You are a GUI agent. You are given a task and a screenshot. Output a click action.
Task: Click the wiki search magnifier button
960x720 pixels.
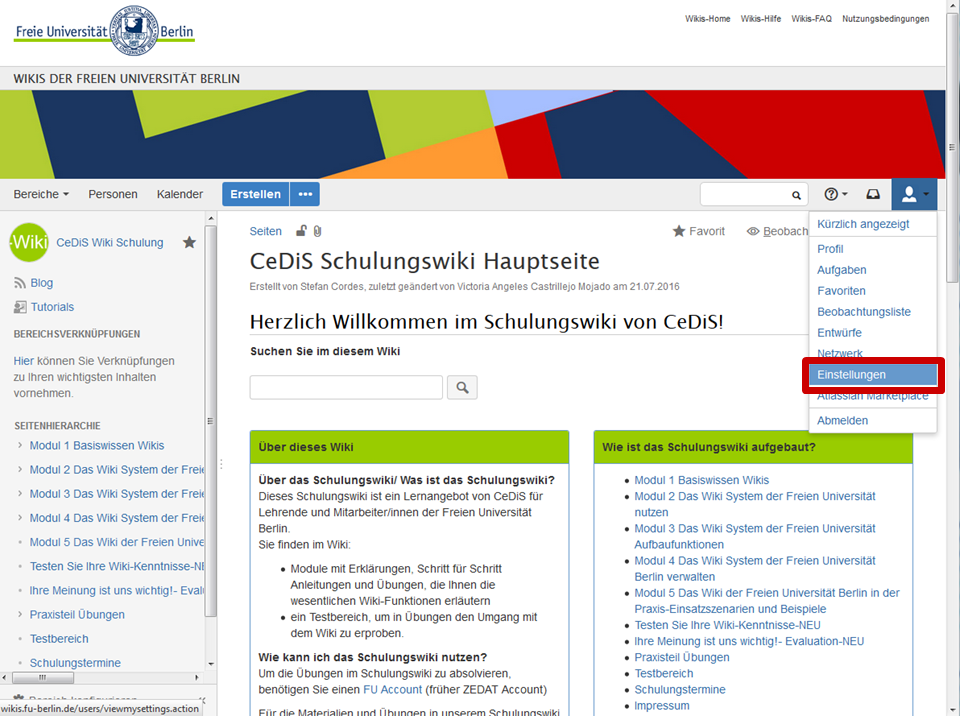point(462,388)
